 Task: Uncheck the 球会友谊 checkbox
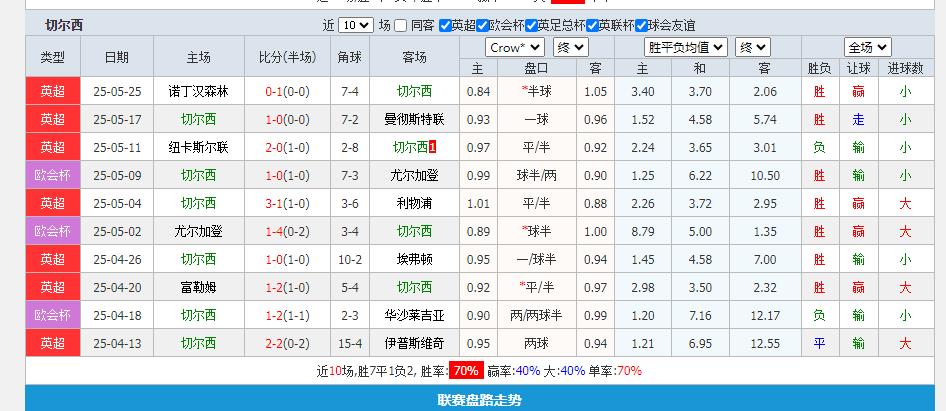click(640, 26)
